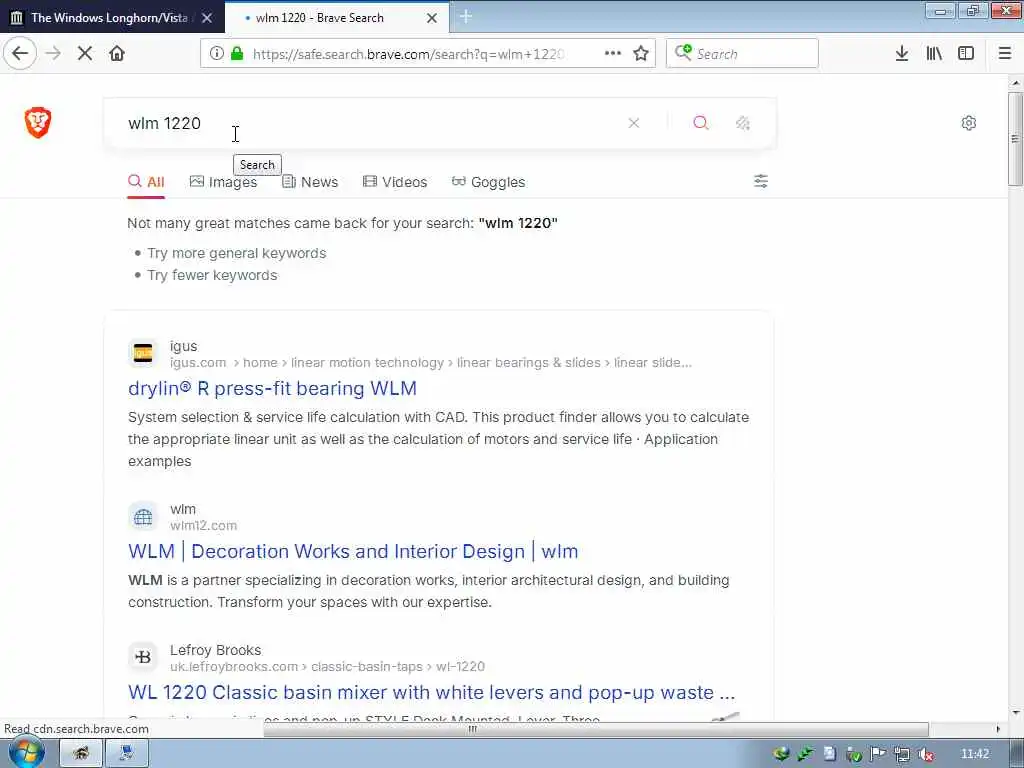This screenshot has width=1024, height=768.
Task: Switch to News results
Action: click(310, 182)
